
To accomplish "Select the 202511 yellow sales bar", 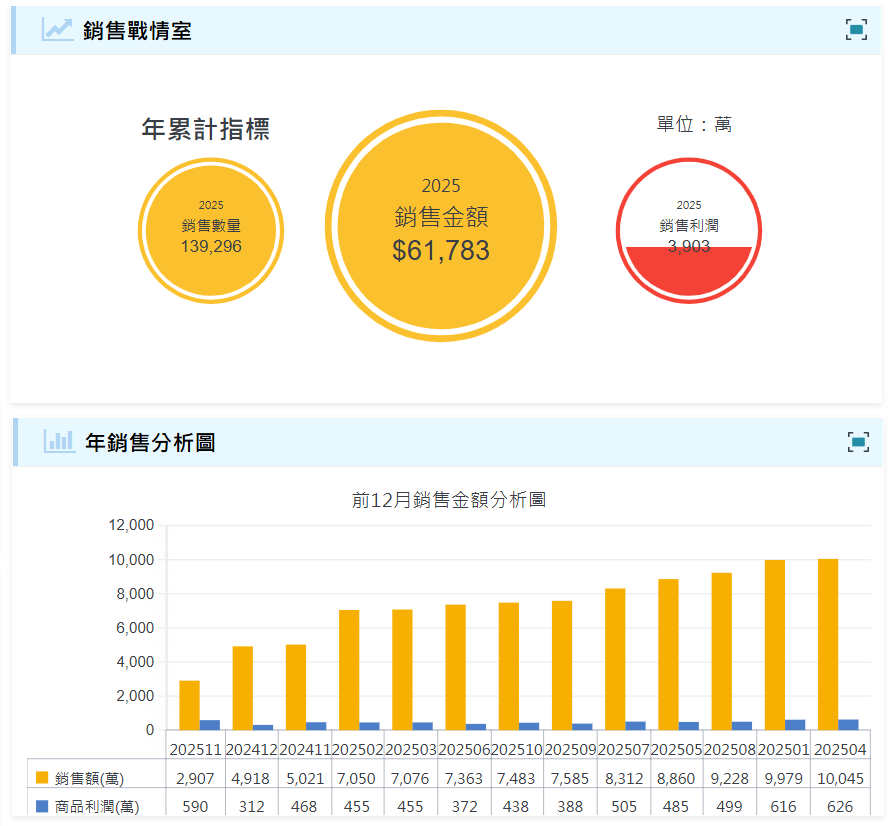I will 189,704.
